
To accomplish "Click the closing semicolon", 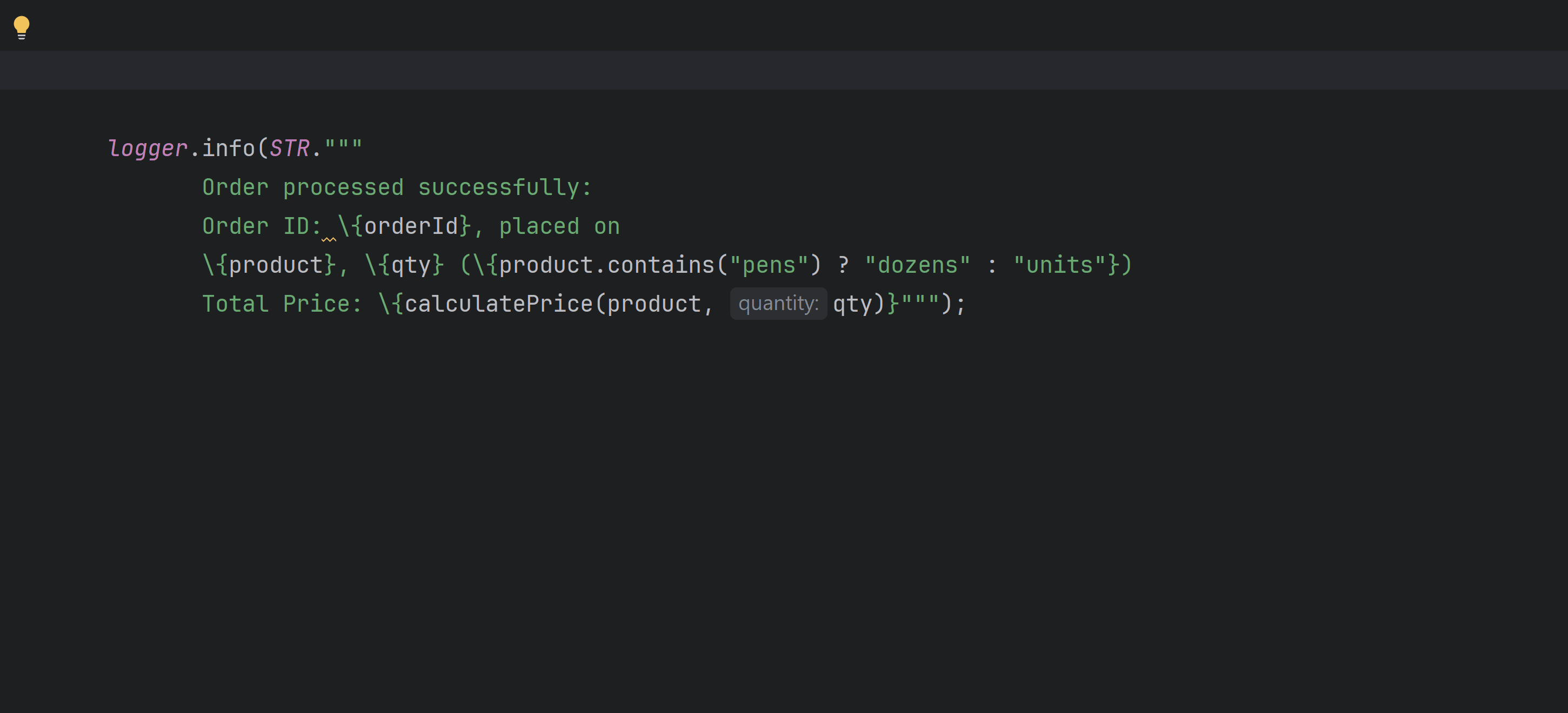I will 960,304.
